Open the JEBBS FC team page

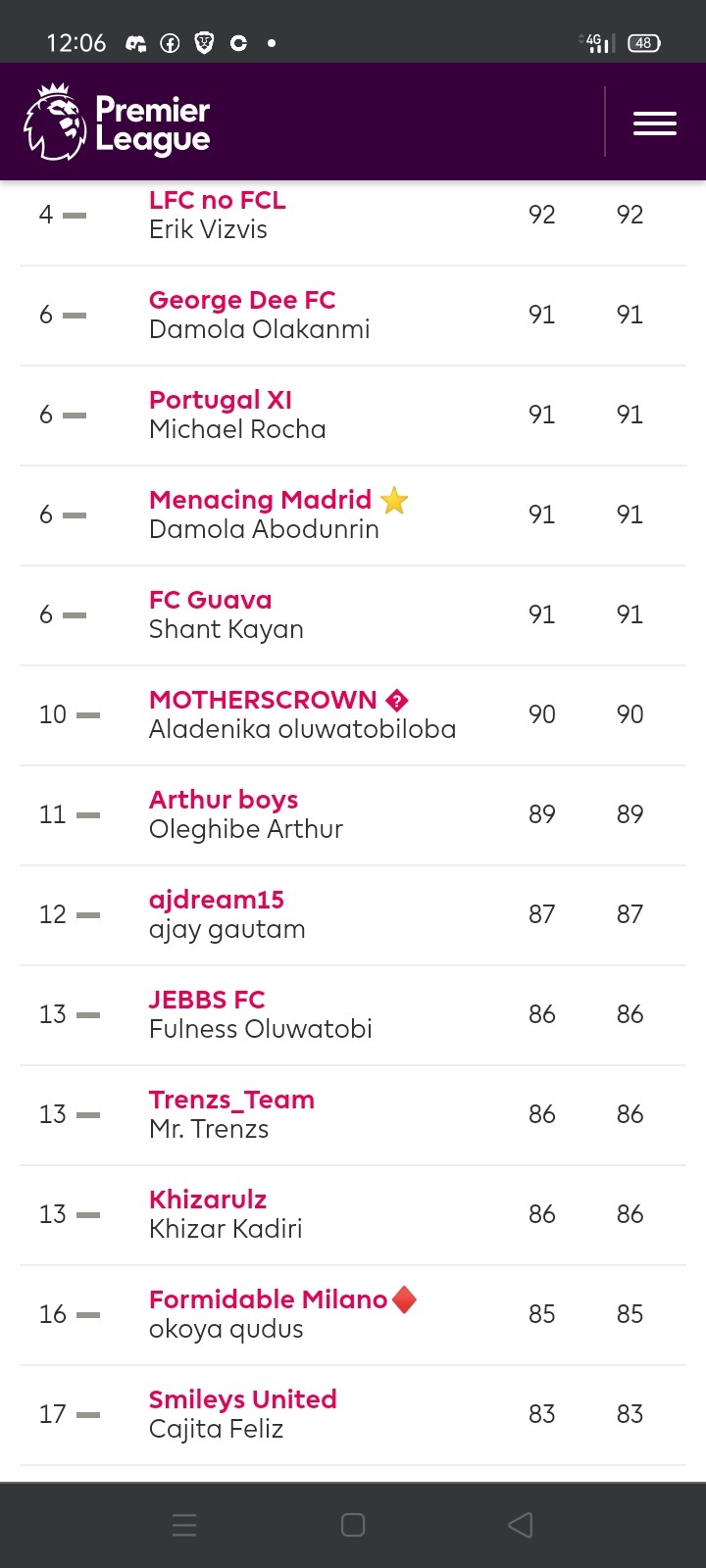[207, 1000]
